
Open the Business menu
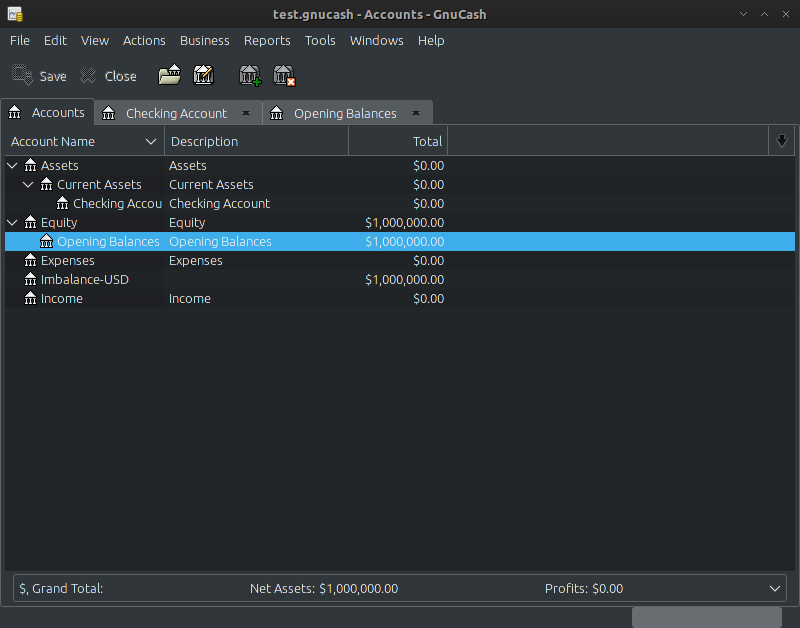tap(205, 41)
